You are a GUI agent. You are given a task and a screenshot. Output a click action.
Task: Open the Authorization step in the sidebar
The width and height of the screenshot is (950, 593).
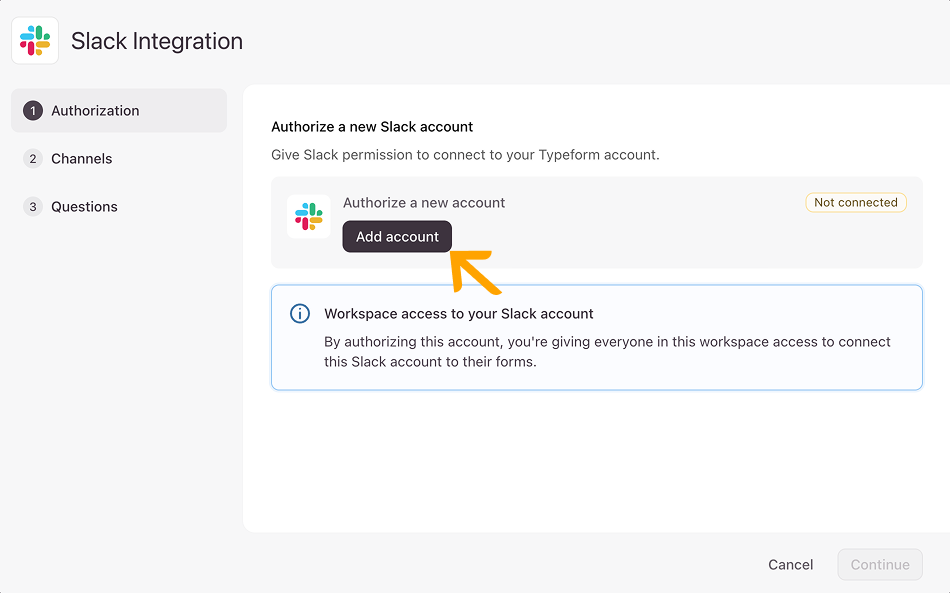(119, 111)
